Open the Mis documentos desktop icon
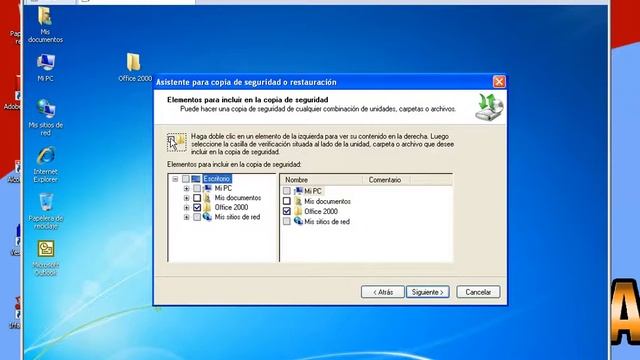640x360 pixels. [x=45, y=24]
